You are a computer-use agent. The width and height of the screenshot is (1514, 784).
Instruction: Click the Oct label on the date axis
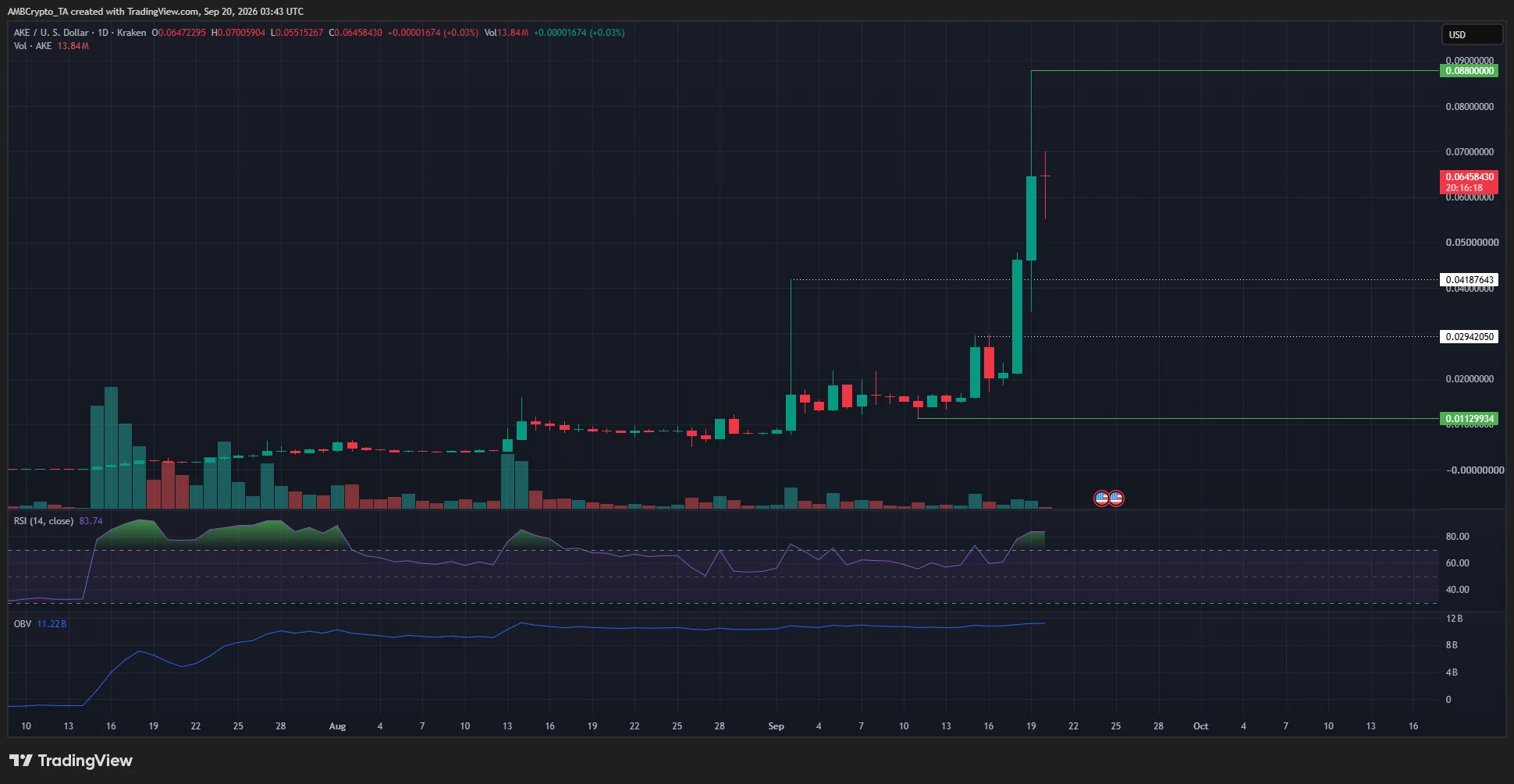[x=1200, y=726]
